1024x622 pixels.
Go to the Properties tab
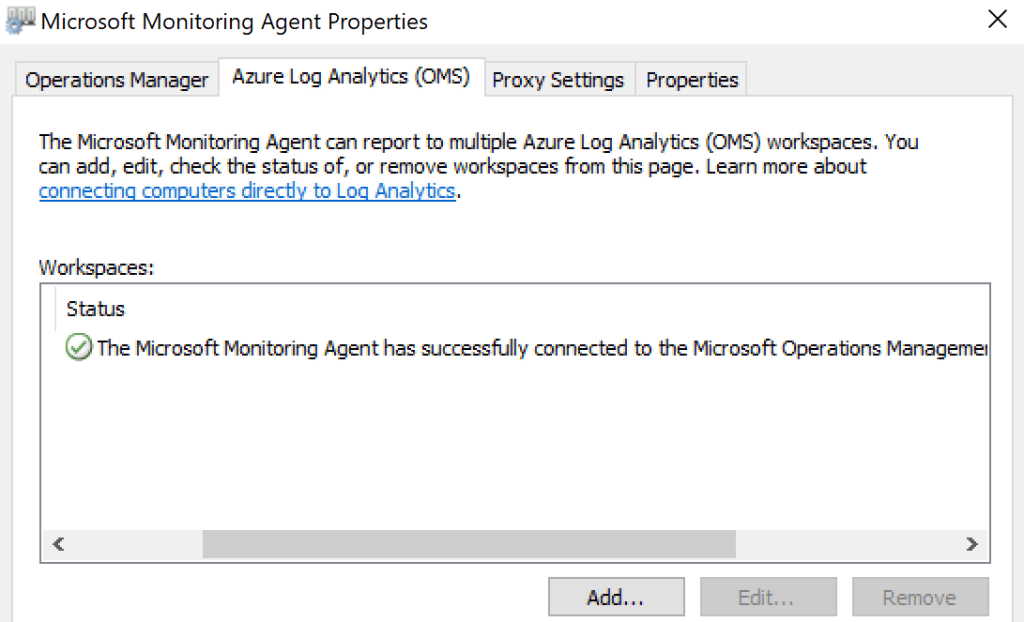pos(692,80)
